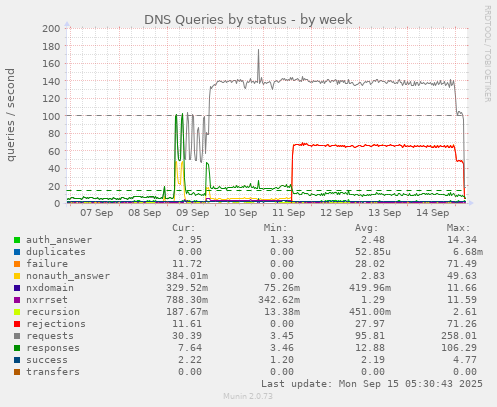Click the 14 Sep date label on x-axis
Screen dimensions: 497x407
pyautogui.click(x=433, y=213)
